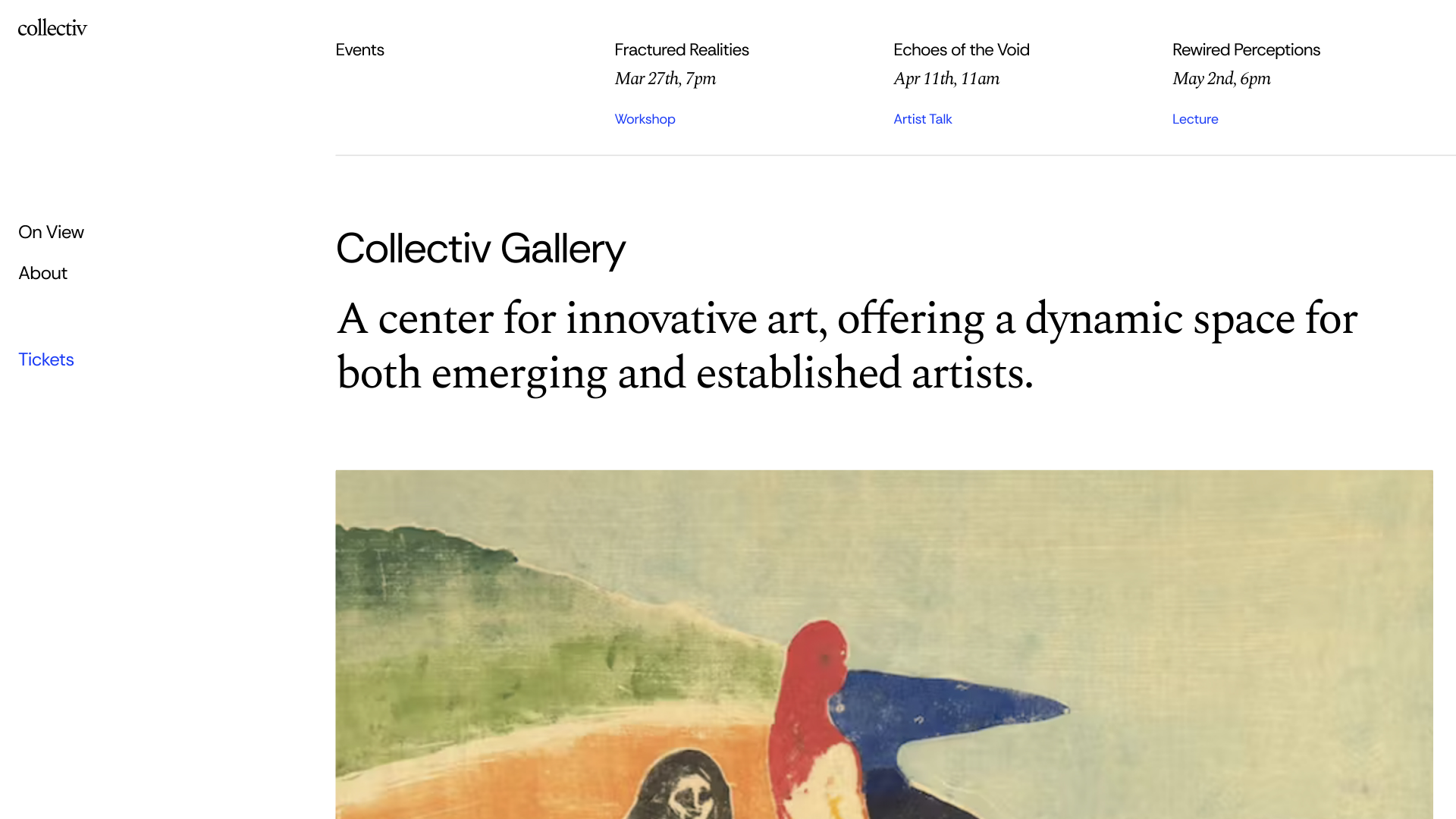Click the Collectiv Gallery heading
Viewport: 1456px width, 819px height.
click(480, 249)
